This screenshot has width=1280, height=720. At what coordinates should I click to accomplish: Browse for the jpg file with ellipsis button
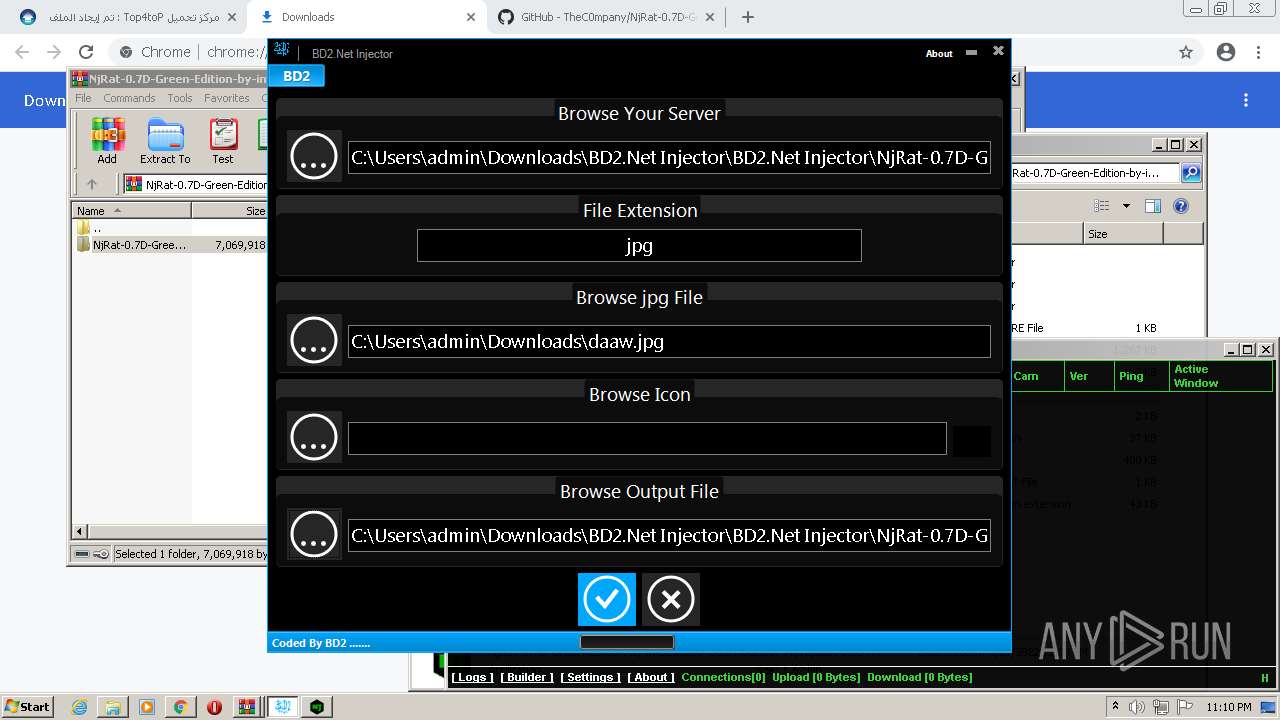[314, 340]
